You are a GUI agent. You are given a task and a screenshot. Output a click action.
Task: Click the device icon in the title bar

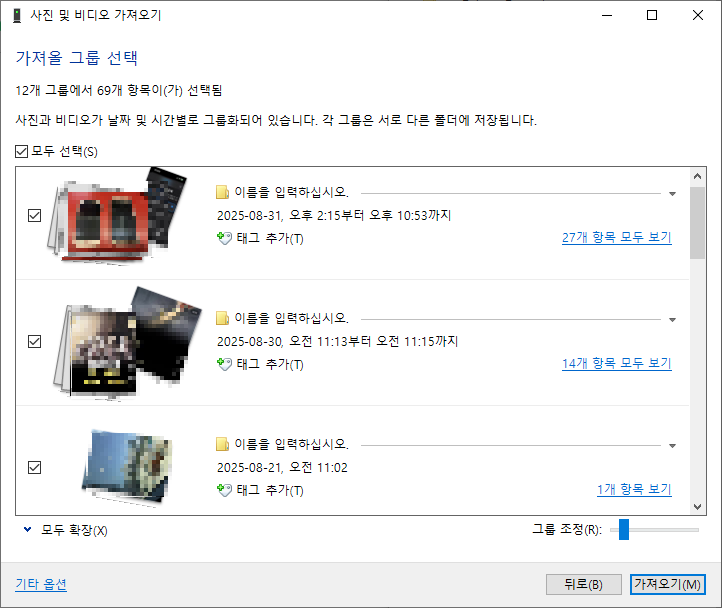[17, 15]
